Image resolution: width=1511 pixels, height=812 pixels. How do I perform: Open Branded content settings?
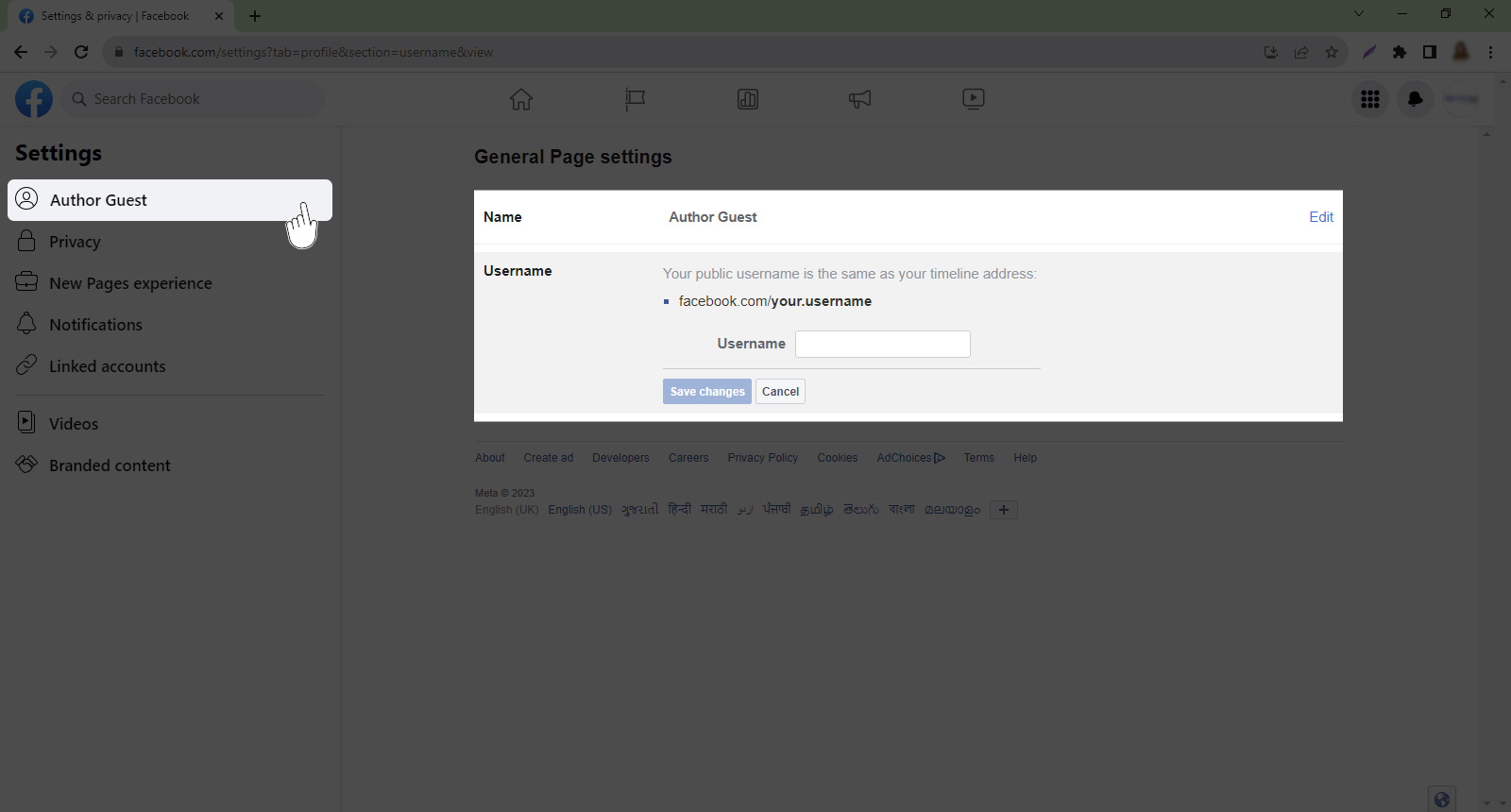(x=170, y=465)
